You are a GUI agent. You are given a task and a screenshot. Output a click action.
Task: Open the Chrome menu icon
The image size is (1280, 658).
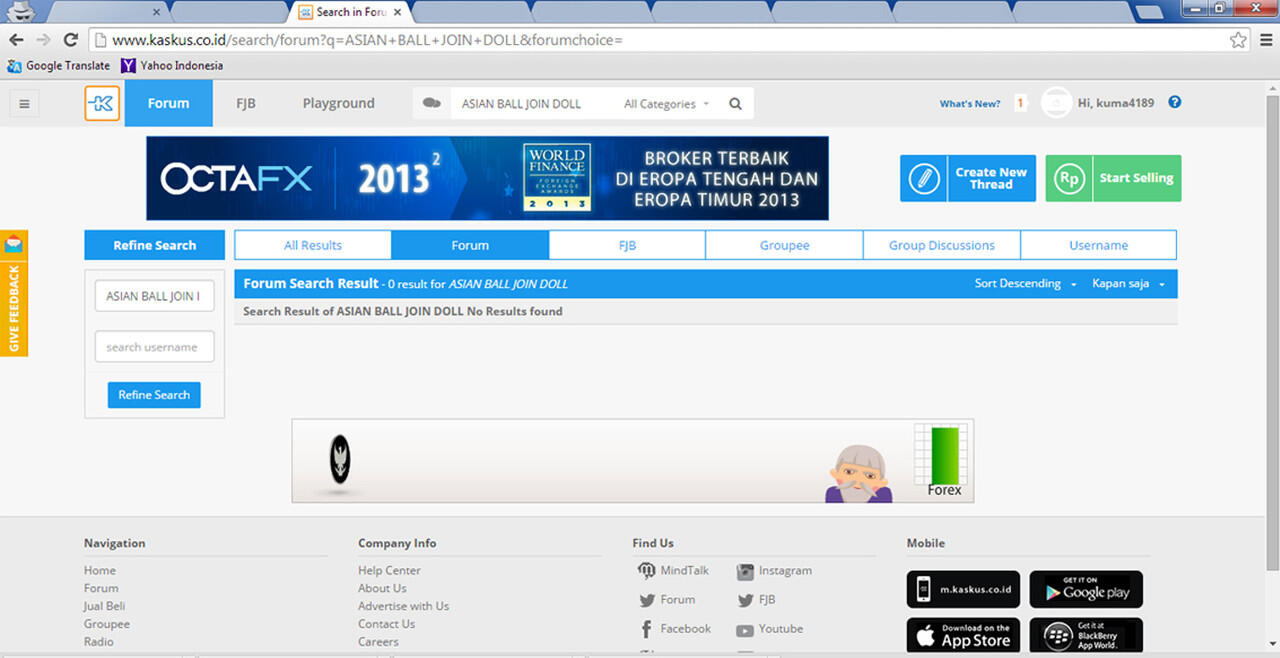point(1265,40)
